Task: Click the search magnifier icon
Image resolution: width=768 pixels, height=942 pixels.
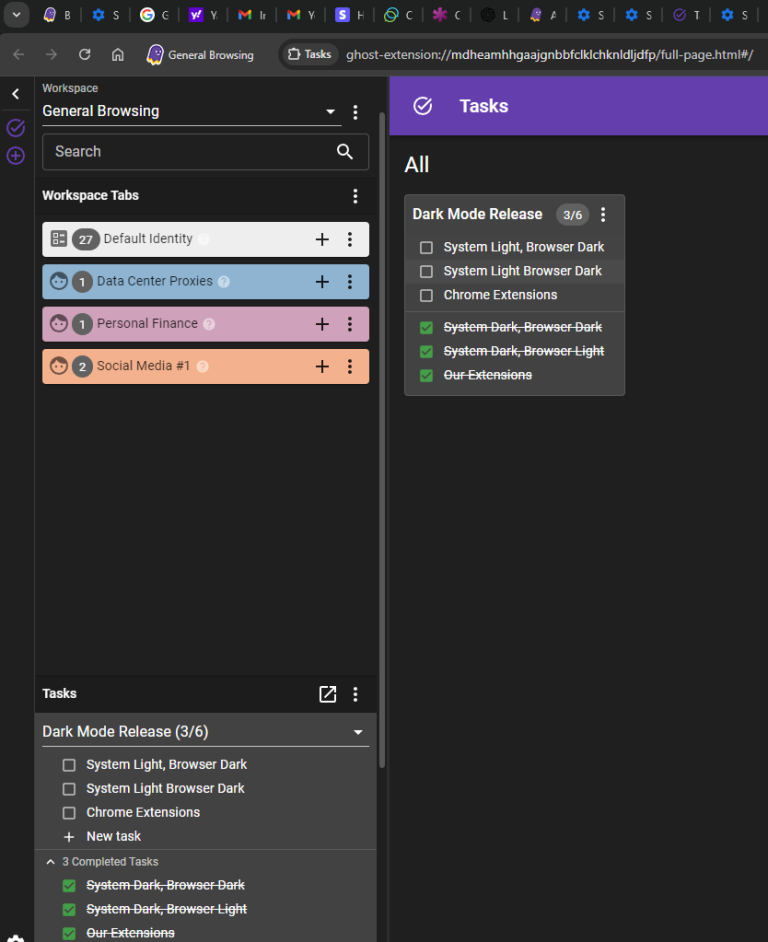Action: (345, 152)
